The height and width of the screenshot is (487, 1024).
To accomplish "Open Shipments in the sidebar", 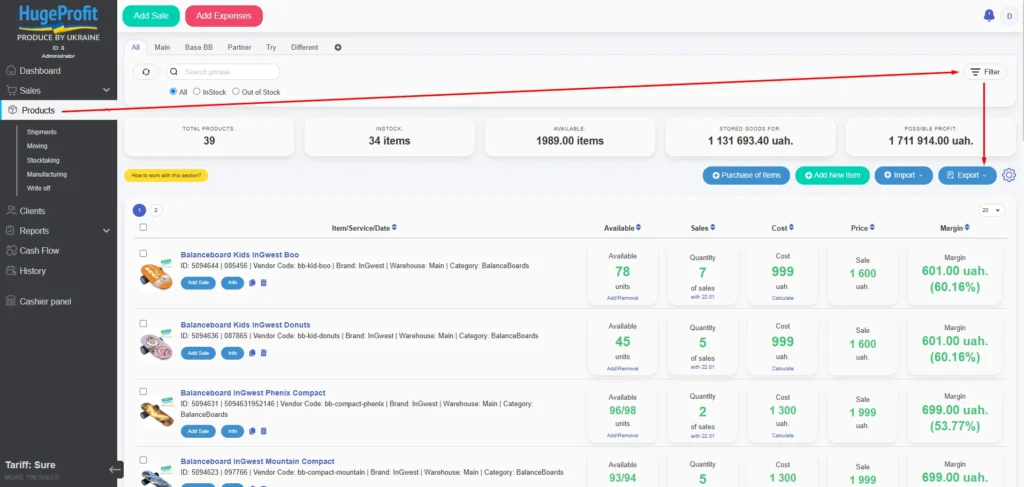I will pyautogui.click(x=42, y=132).
